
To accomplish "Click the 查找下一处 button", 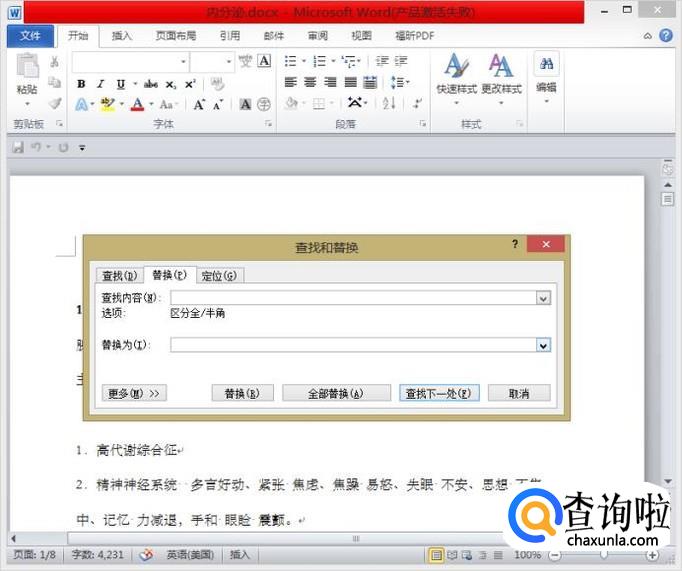I will click(x=438, y=393).
